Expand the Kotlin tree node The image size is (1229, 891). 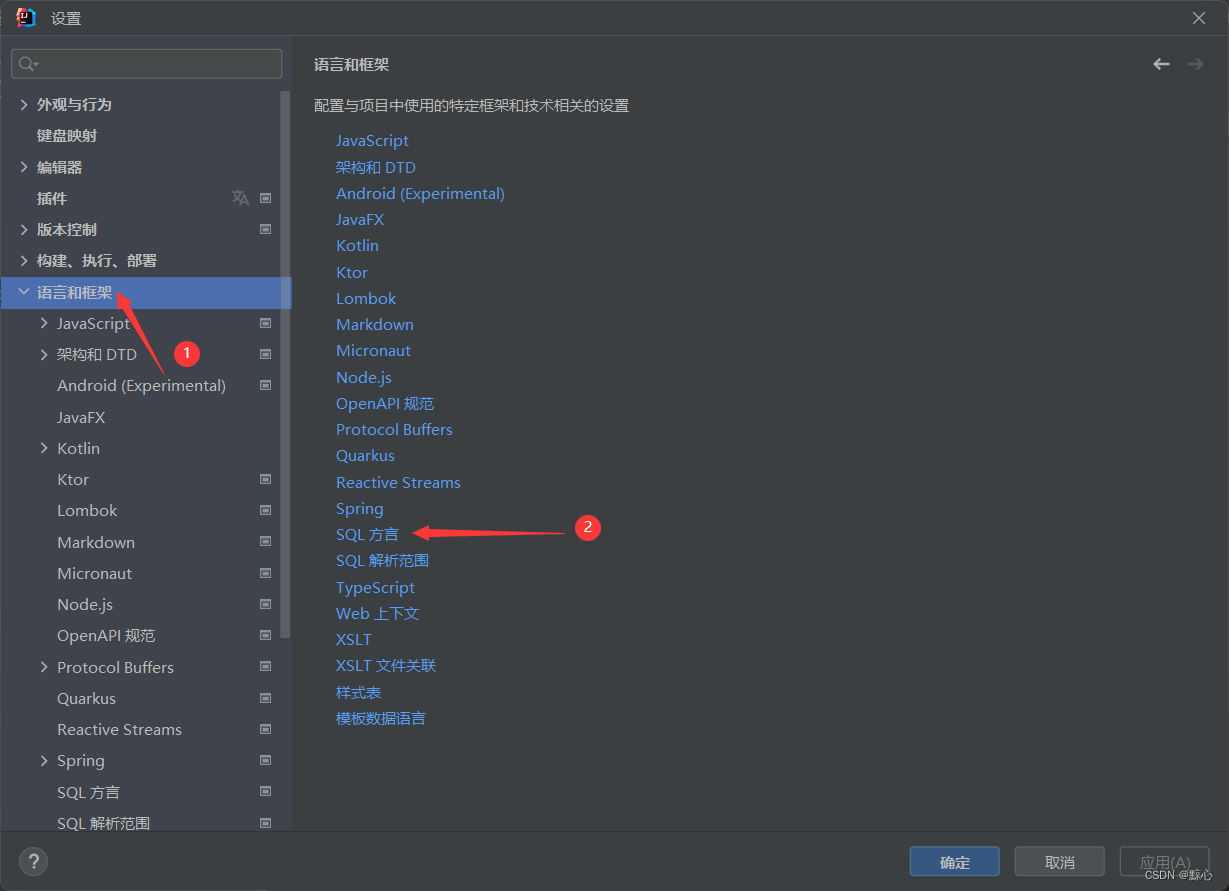click(44, 448)
